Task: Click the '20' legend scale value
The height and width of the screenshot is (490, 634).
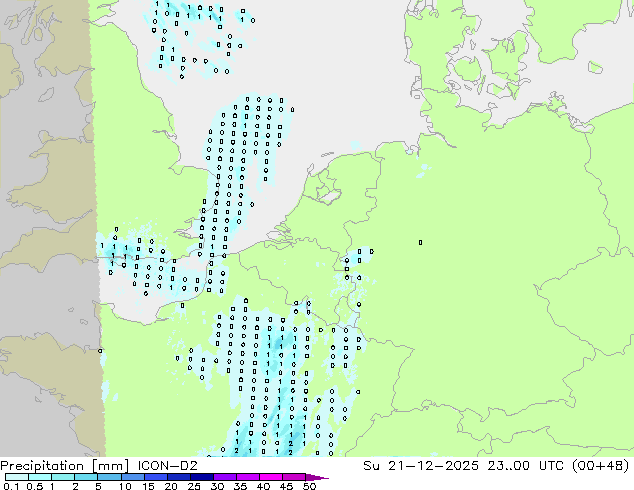Action: (x=171, y=486)
